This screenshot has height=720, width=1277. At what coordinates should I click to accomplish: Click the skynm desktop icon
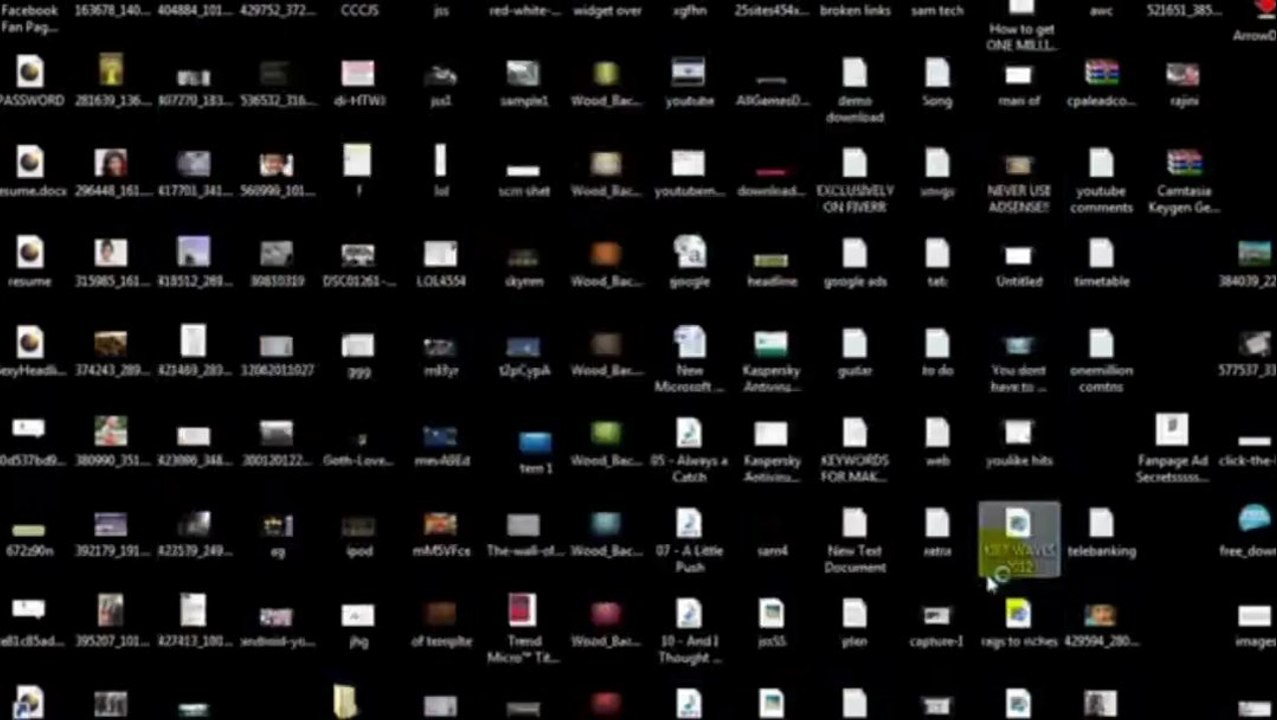[x=523, y=258]
